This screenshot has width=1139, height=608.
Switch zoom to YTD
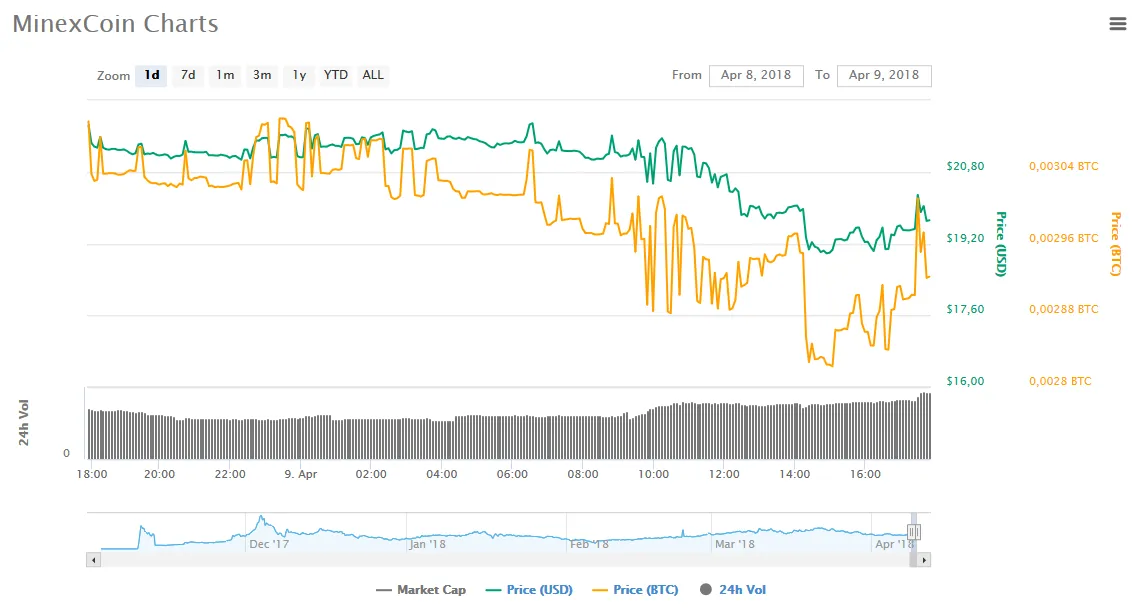336,76
